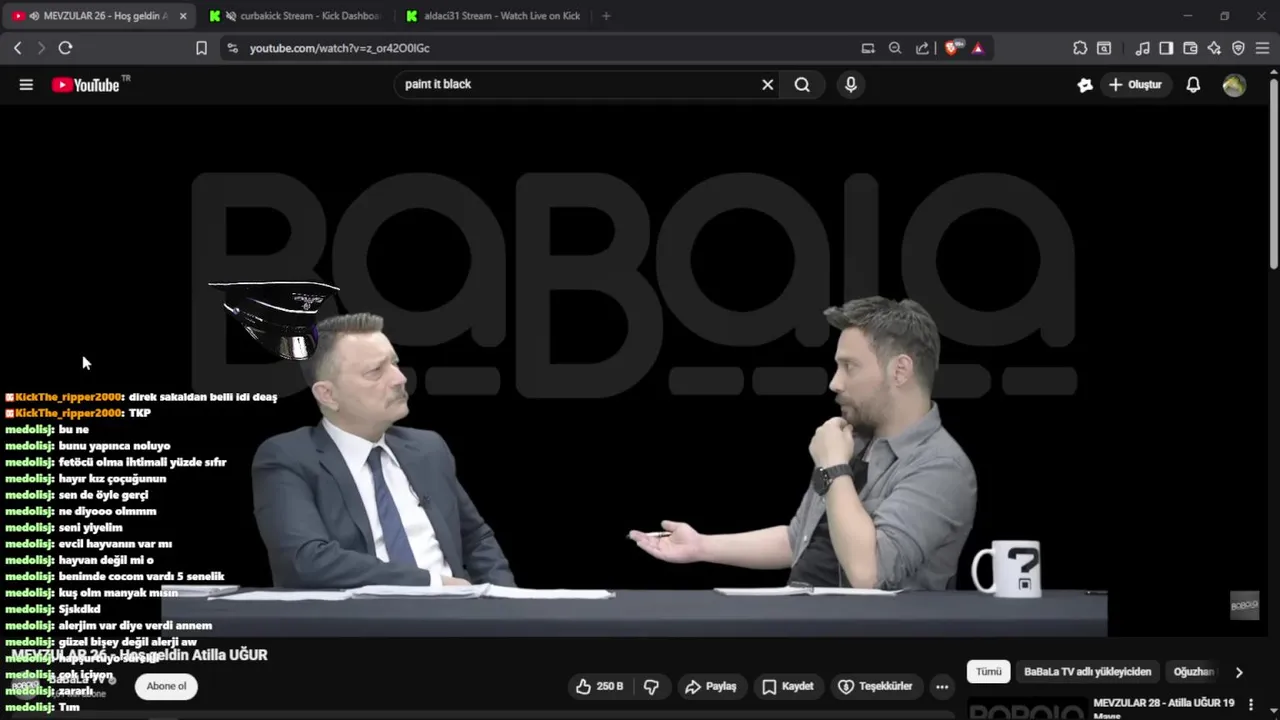
Task: Open the YouTube guide hamburger menu
Action: 26,85
